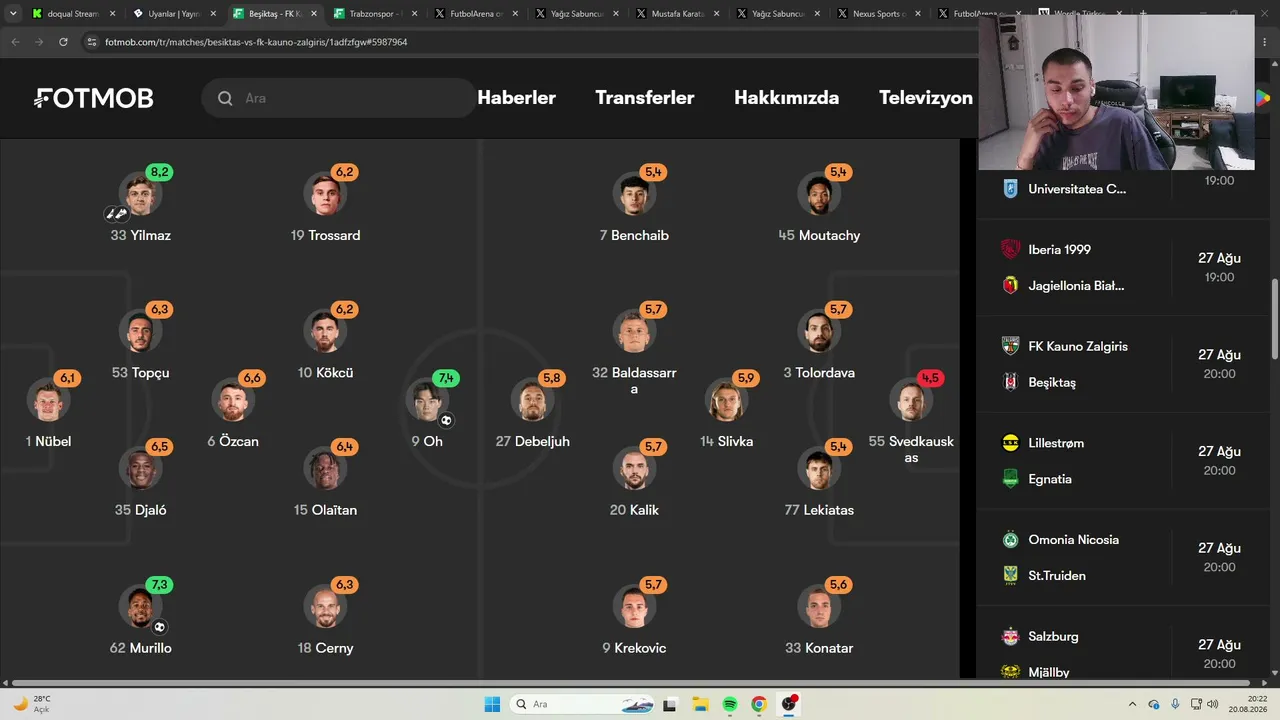This screenshot has height=720, width=1280.
Task: Expand the hidden system tray icons chevron
Action: pyautogui.click(x=1132, y=704)
